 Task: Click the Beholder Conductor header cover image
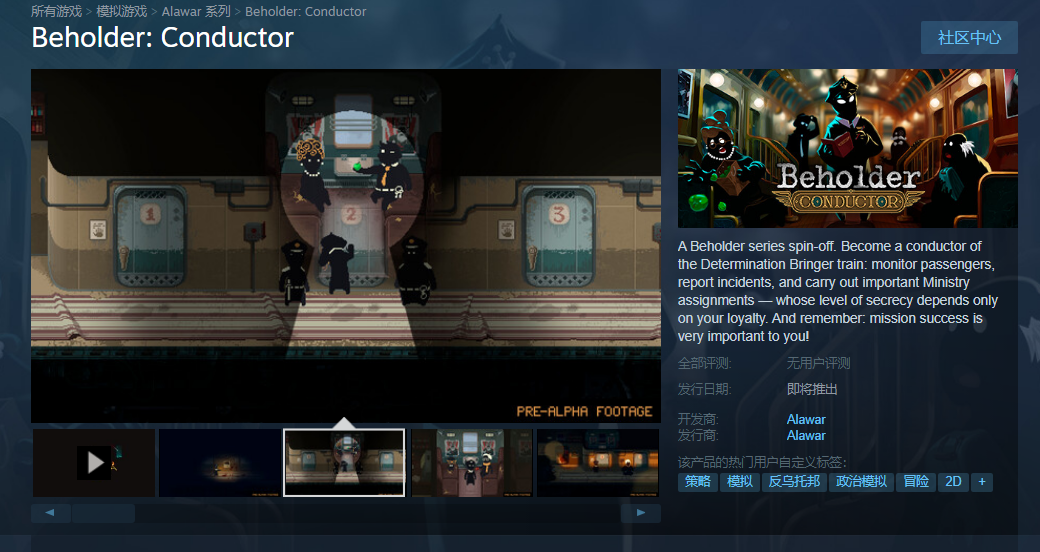[848, 149]
